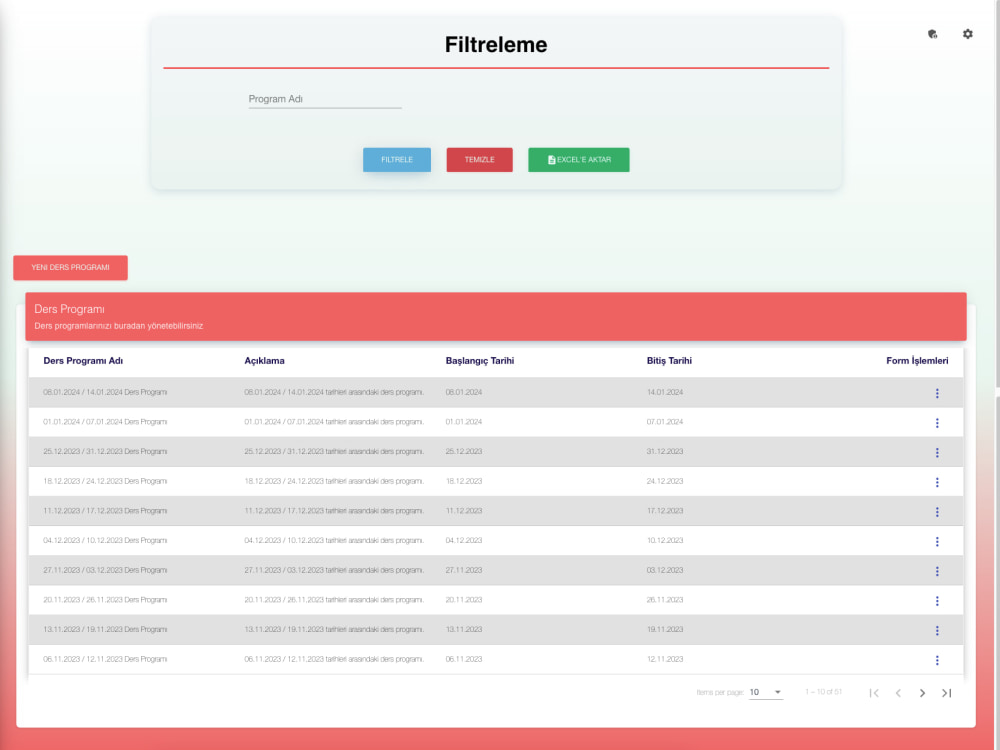Screen dimensions: 1000x750
Task: Select '08.01.2024 / 14.01.2024 Ders Programı' name cell
Action: pos(105,392)
